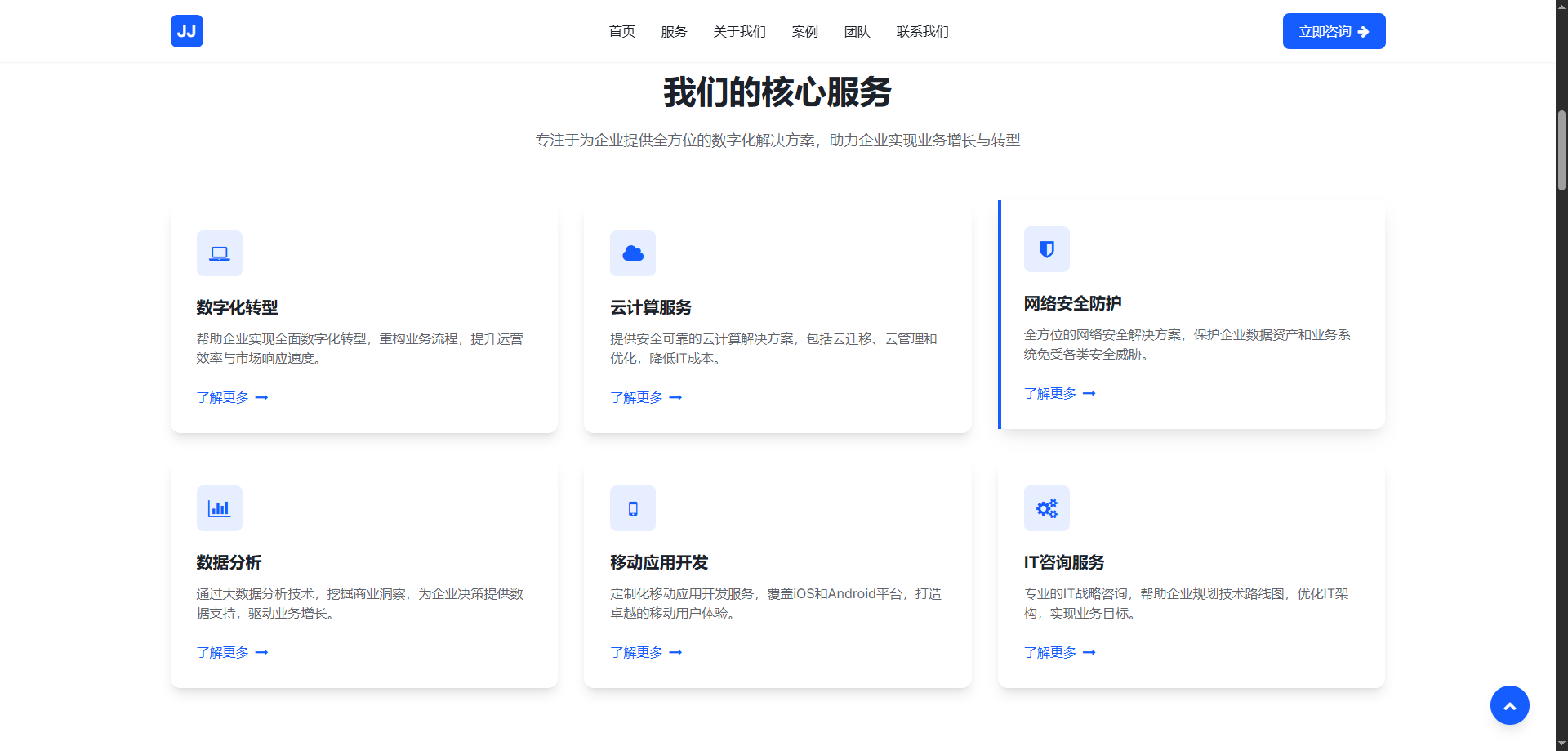Viewport: 1568px width, 751px height.
Task: Click the mobile phone icon for 移动应用开发
Action: tap(633, 508)
